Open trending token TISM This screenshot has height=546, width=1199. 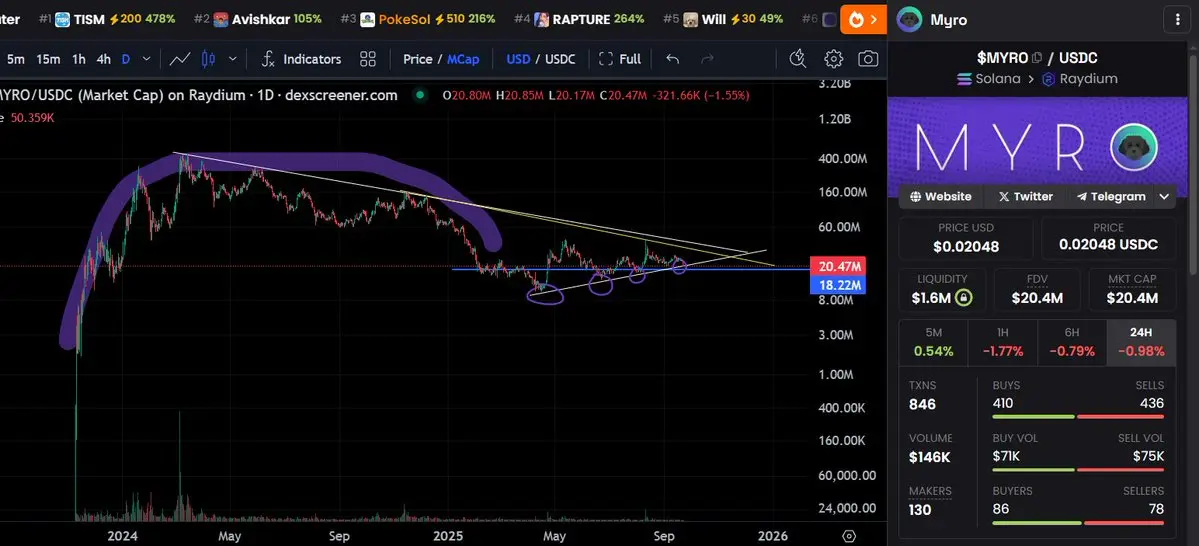pyautogui.click(x=106, y=19)
